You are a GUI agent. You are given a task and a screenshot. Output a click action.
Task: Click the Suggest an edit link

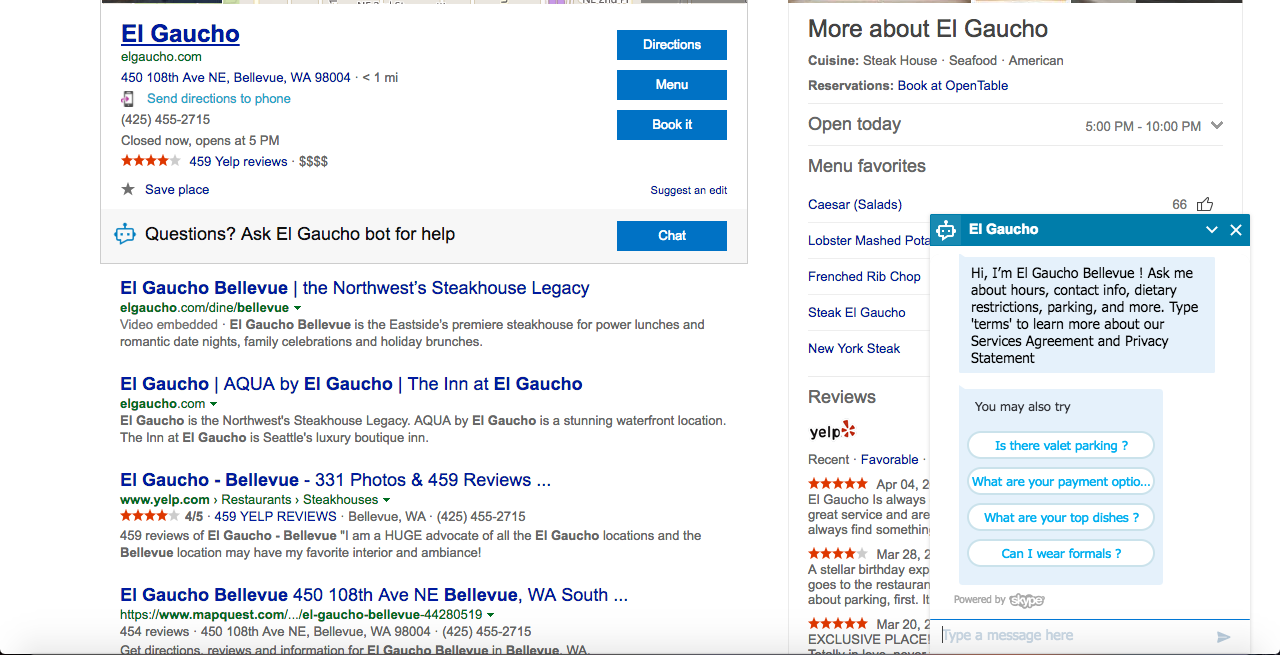689,190
